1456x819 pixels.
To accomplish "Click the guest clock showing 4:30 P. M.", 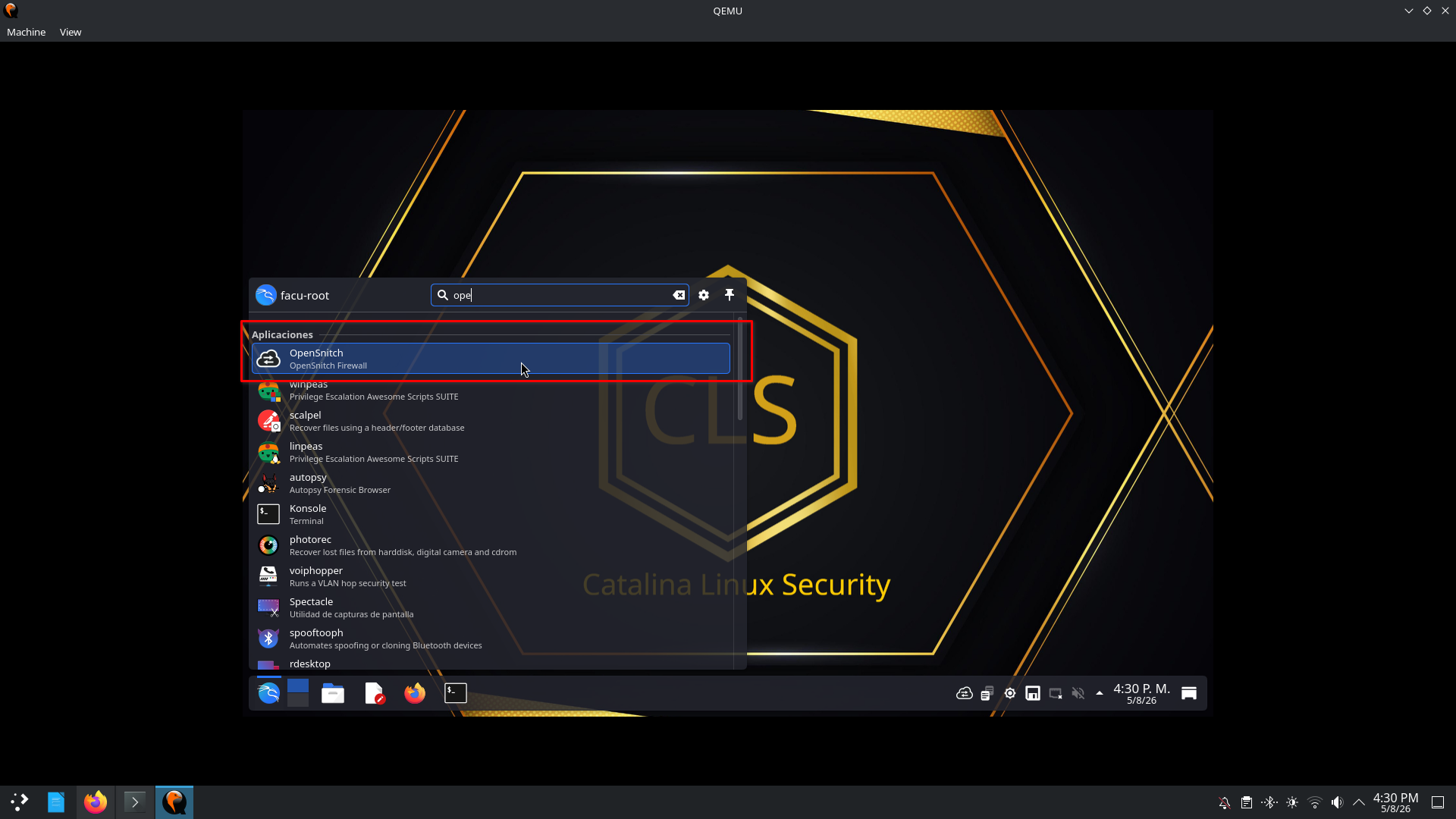I will (x=1141, y=693).
